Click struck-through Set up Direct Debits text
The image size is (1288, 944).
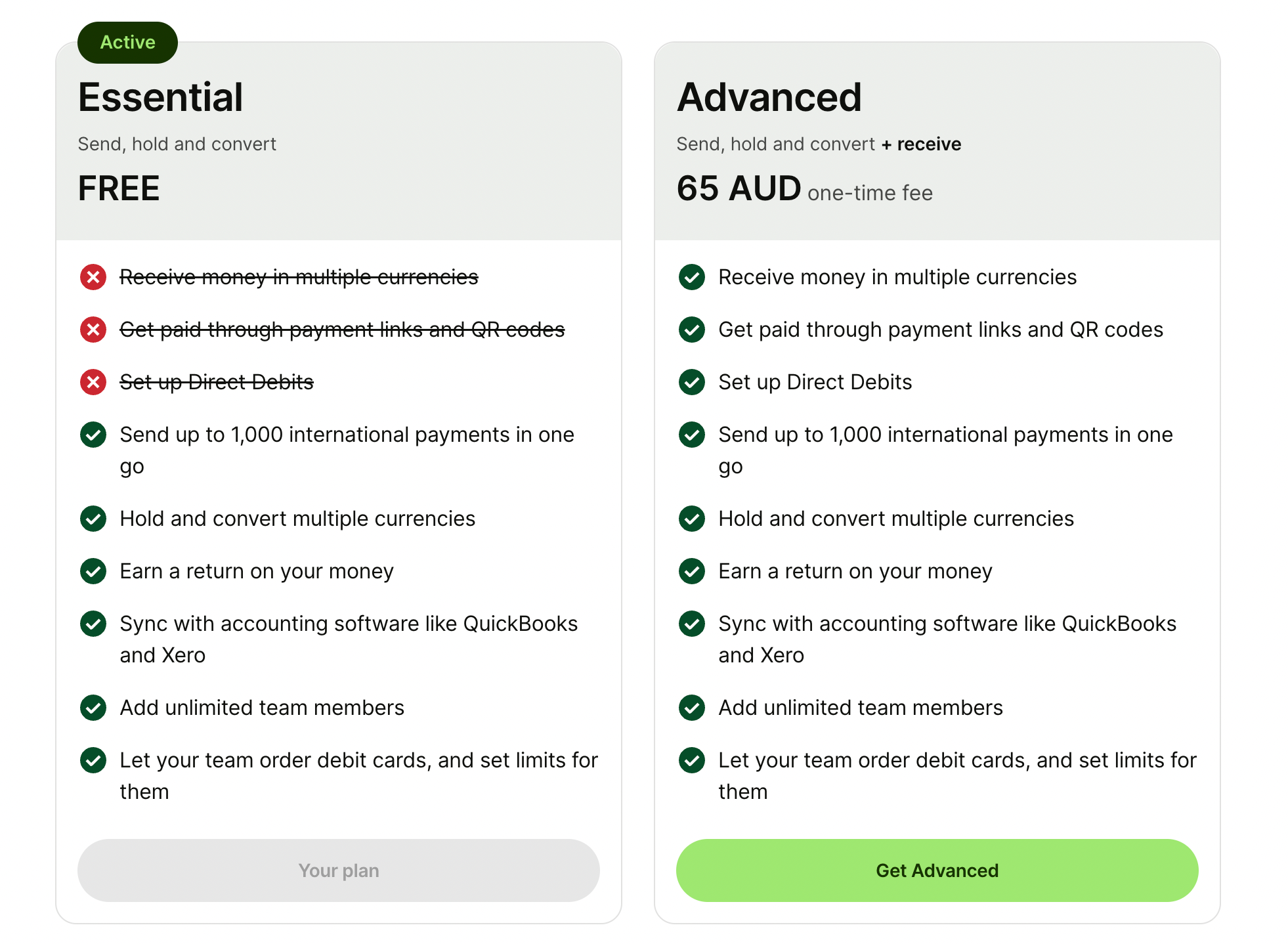click(217, 382)
